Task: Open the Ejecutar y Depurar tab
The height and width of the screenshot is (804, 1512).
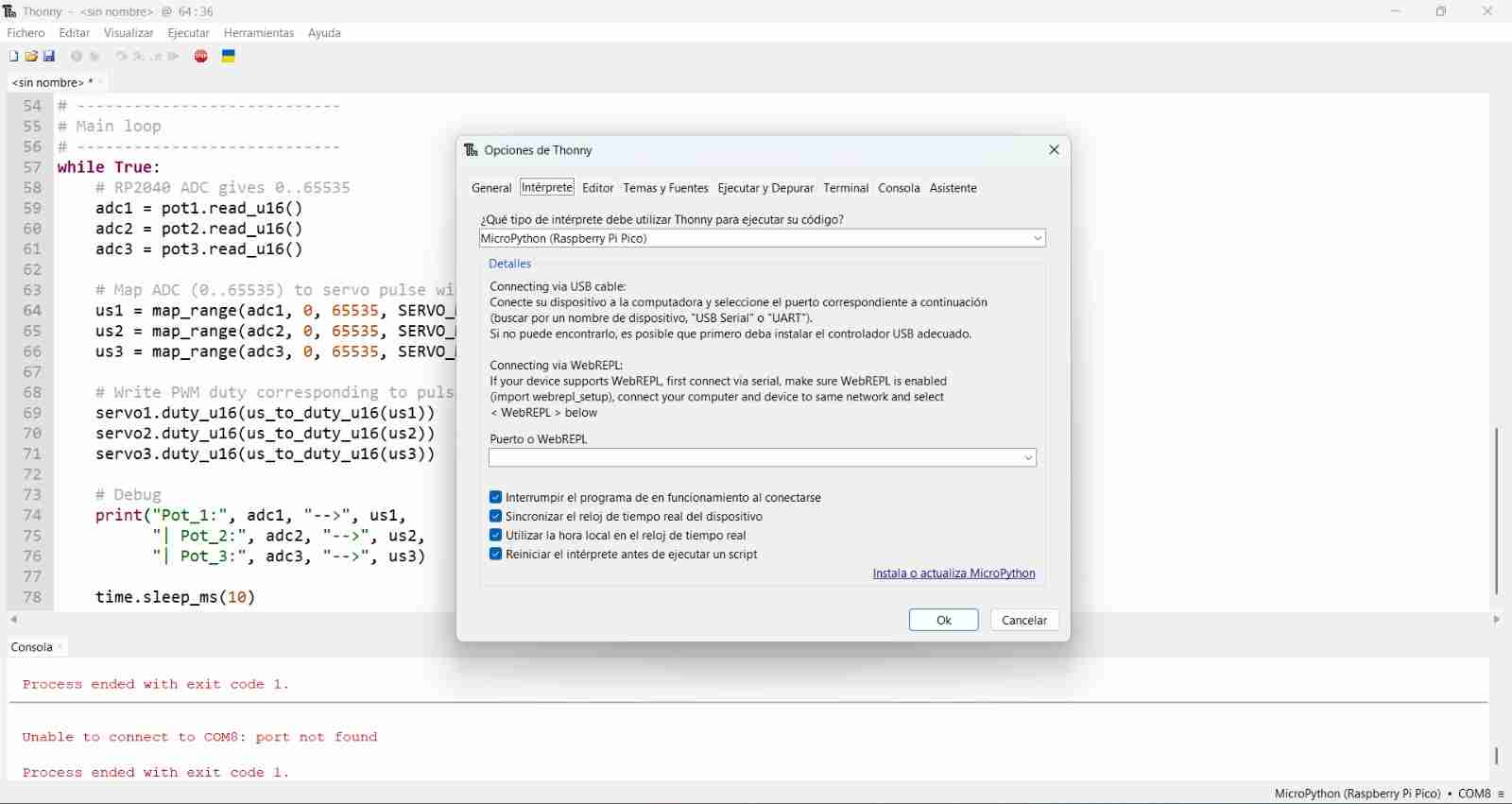Action: pos(765,188)
